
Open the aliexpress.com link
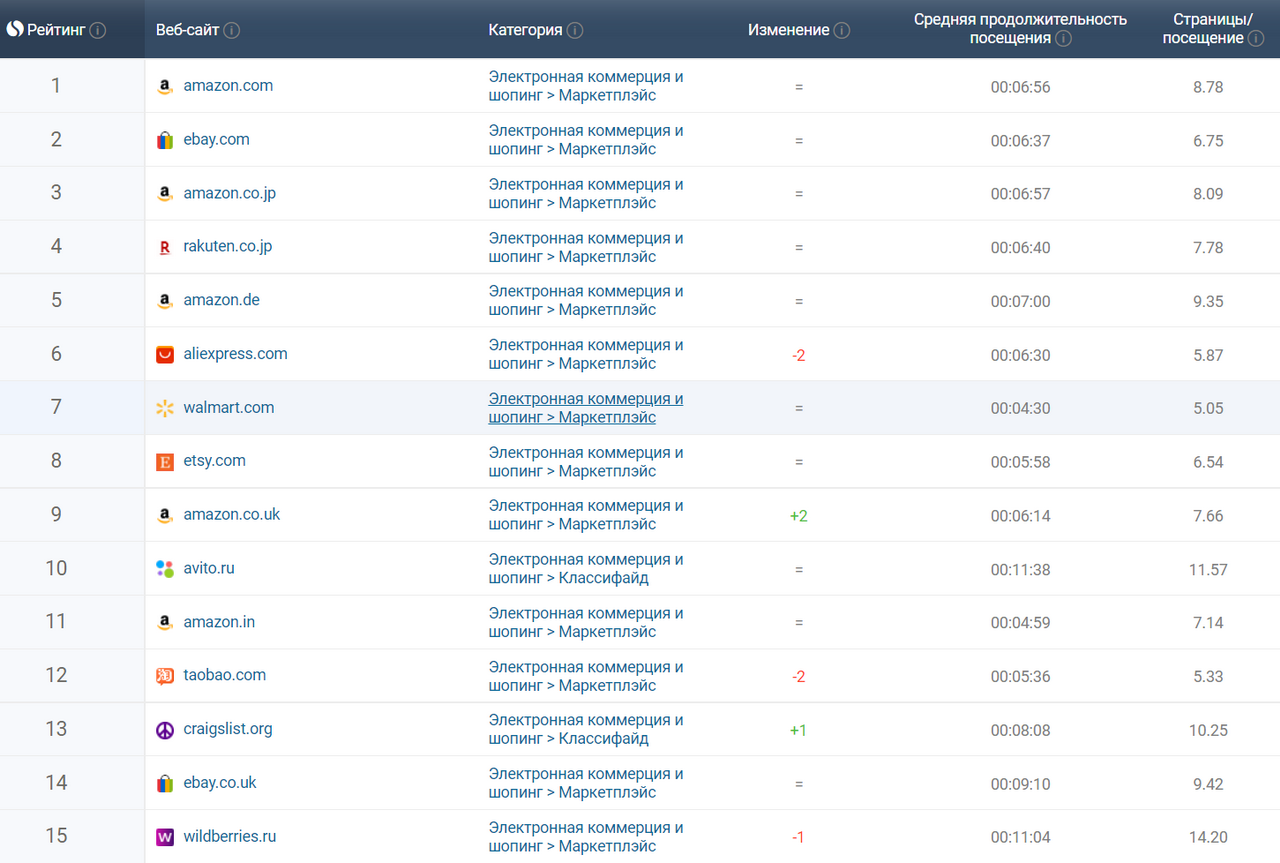click(x=235, y=354)
